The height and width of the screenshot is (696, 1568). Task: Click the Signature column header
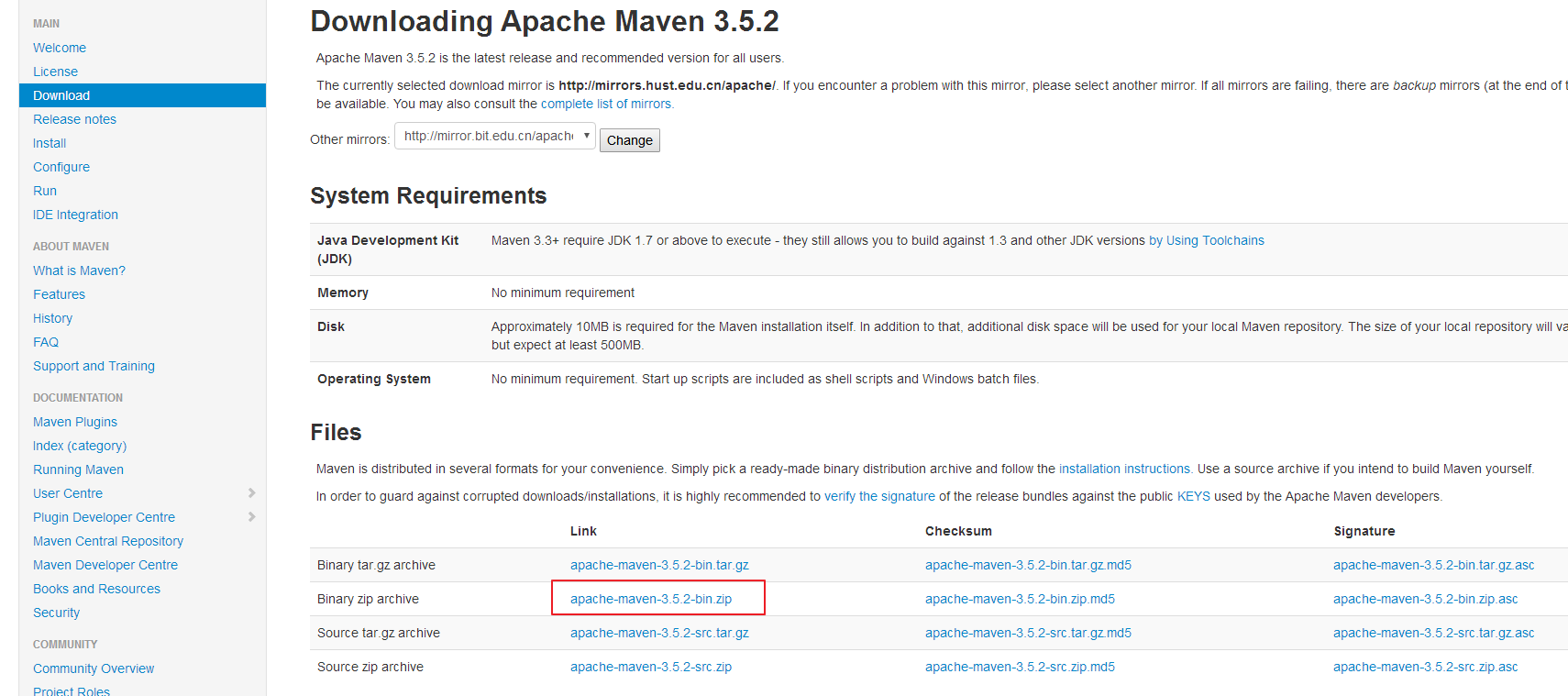[1364, 531]
